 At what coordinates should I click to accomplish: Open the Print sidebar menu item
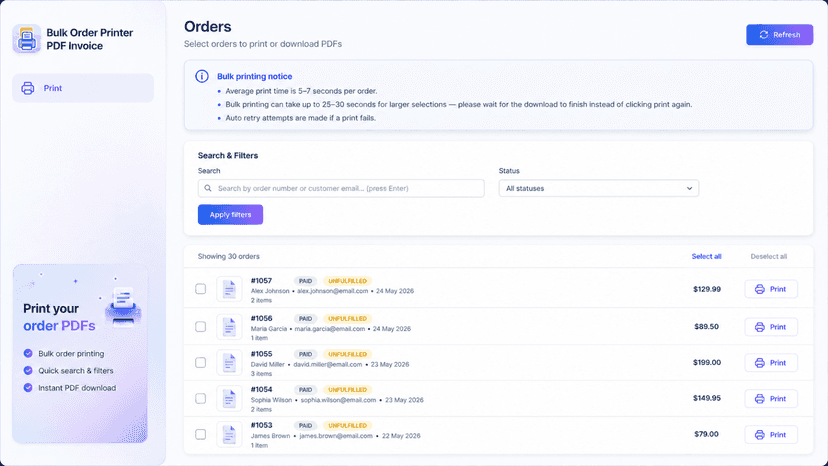coord(83,88)
